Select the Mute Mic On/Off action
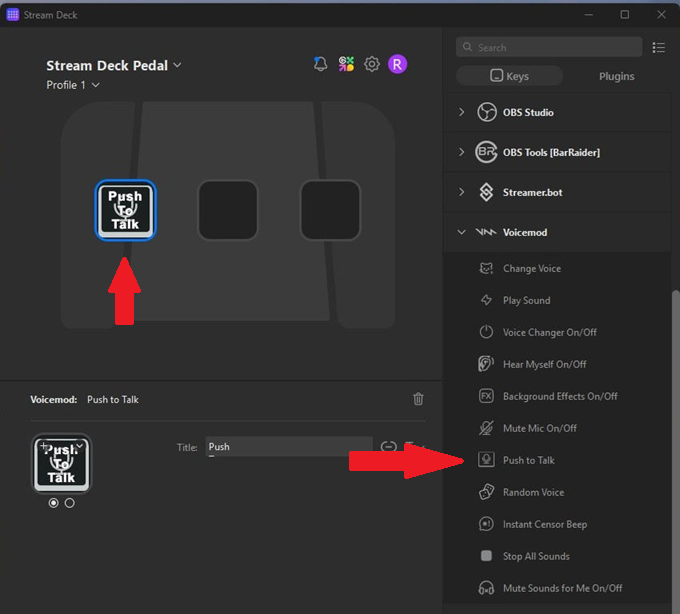Image resolution: width=680 pixels, height=614 pixels. 539,428
